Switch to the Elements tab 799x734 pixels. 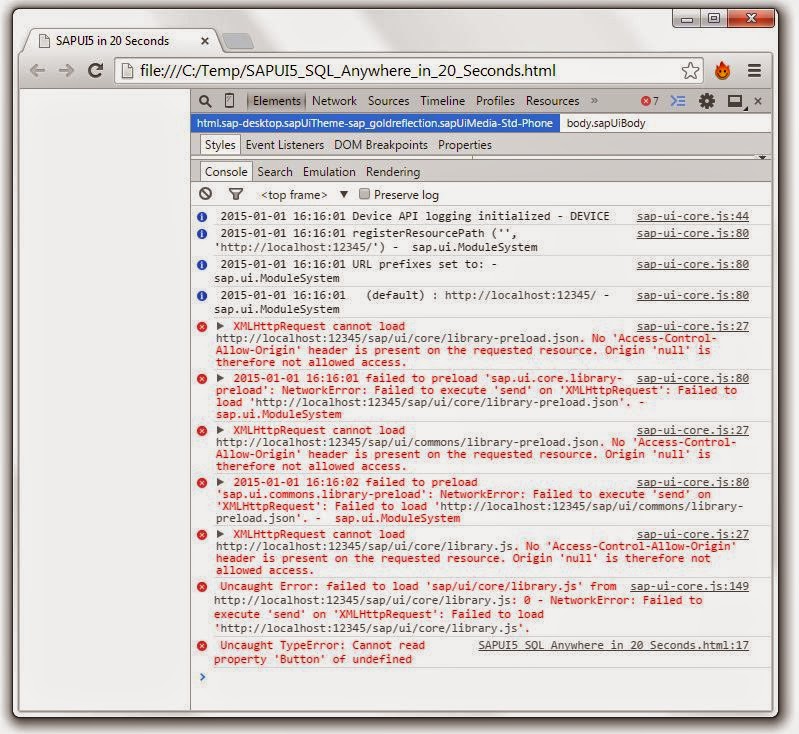click(x=277, y=101)
